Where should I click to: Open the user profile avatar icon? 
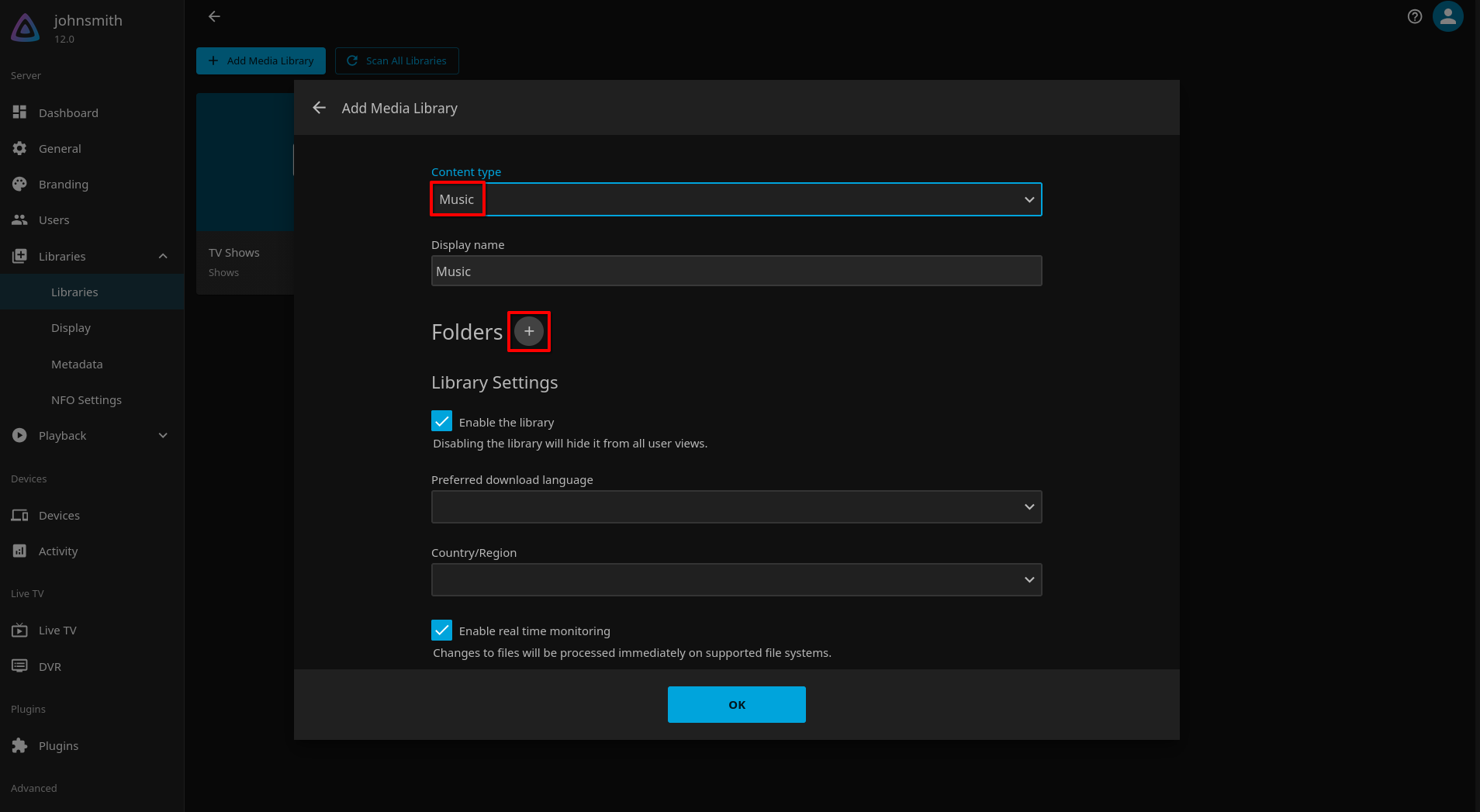[x=1448, y=16]
